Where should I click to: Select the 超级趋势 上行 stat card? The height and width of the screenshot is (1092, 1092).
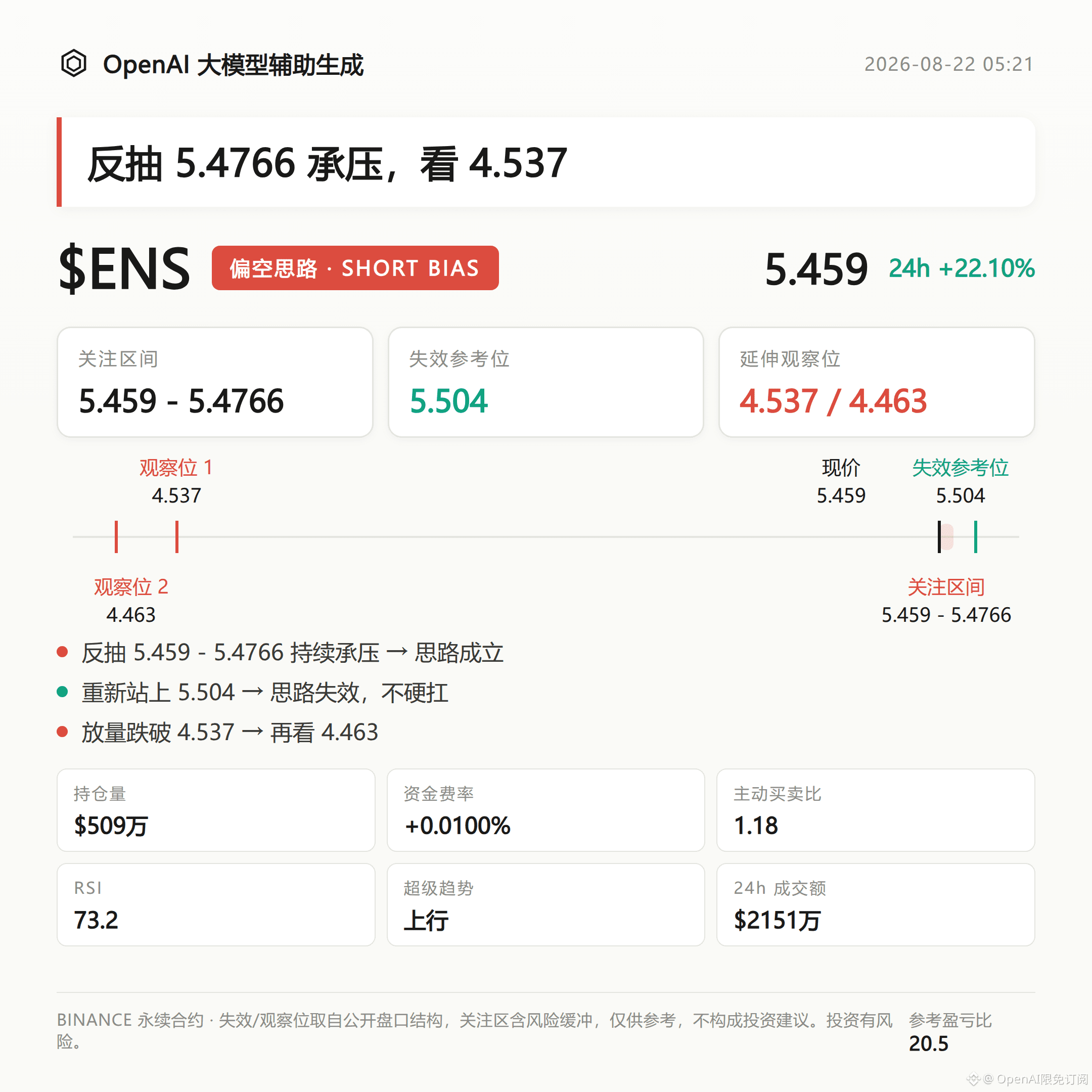point(545,904)
